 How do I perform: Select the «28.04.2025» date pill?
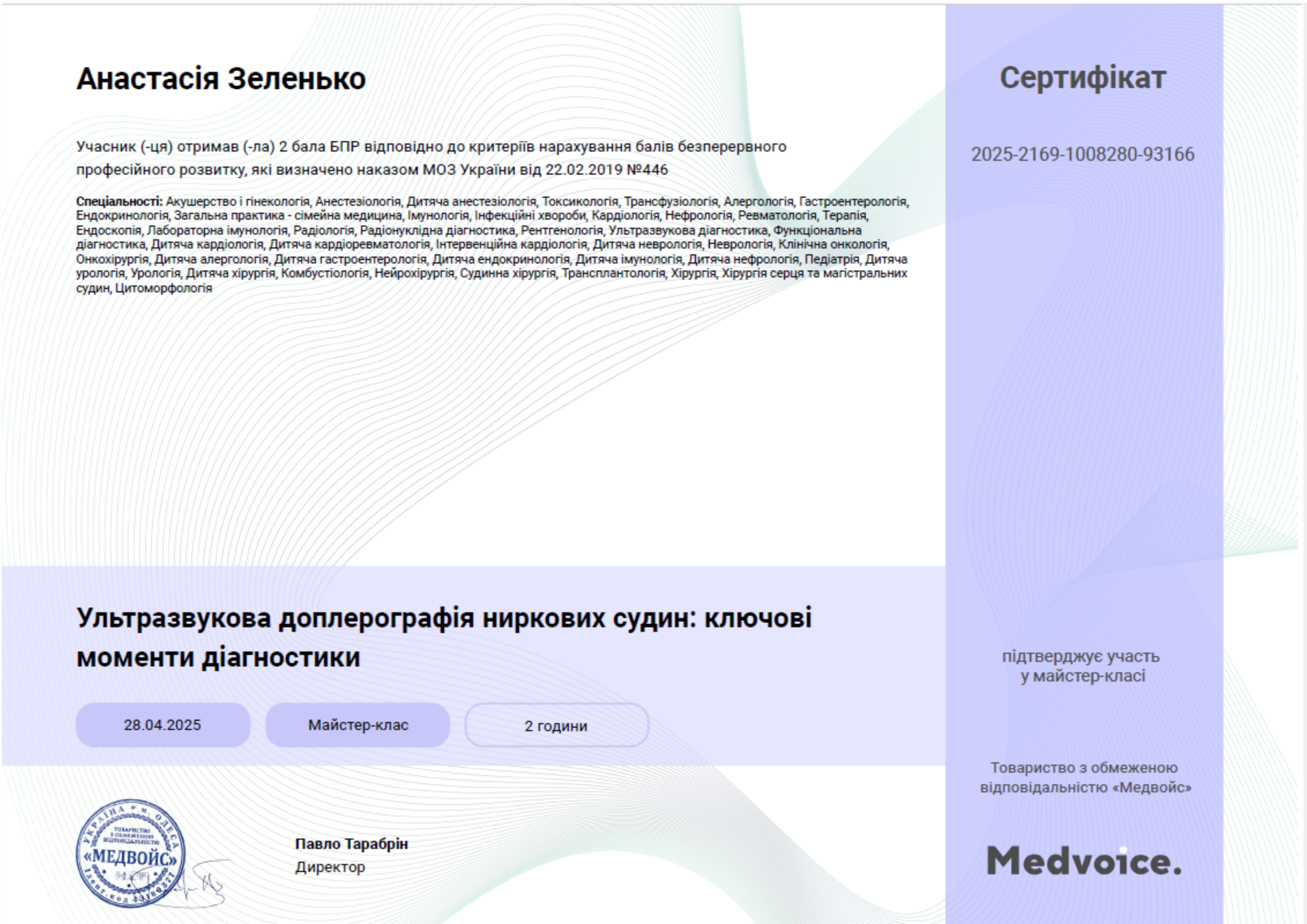click(x=163, y=724)
